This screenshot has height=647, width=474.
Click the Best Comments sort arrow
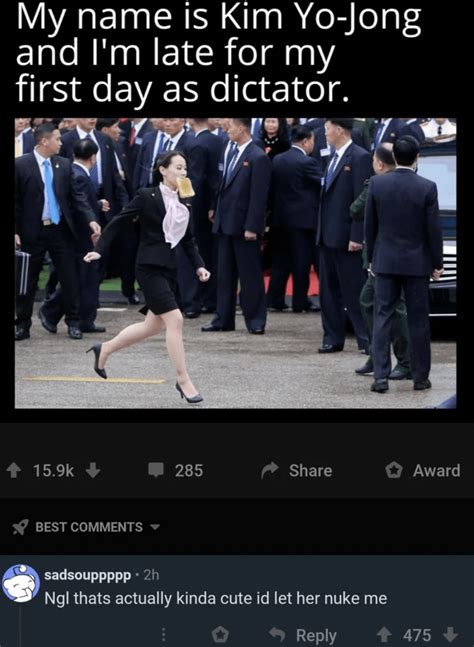(155, 527)
